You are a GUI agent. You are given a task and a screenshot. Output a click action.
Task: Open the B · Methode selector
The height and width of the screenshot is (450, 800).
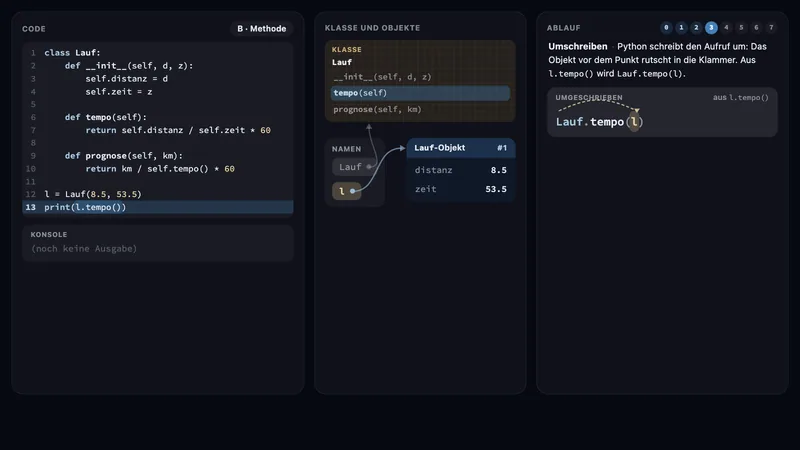(x=262, y=29)
